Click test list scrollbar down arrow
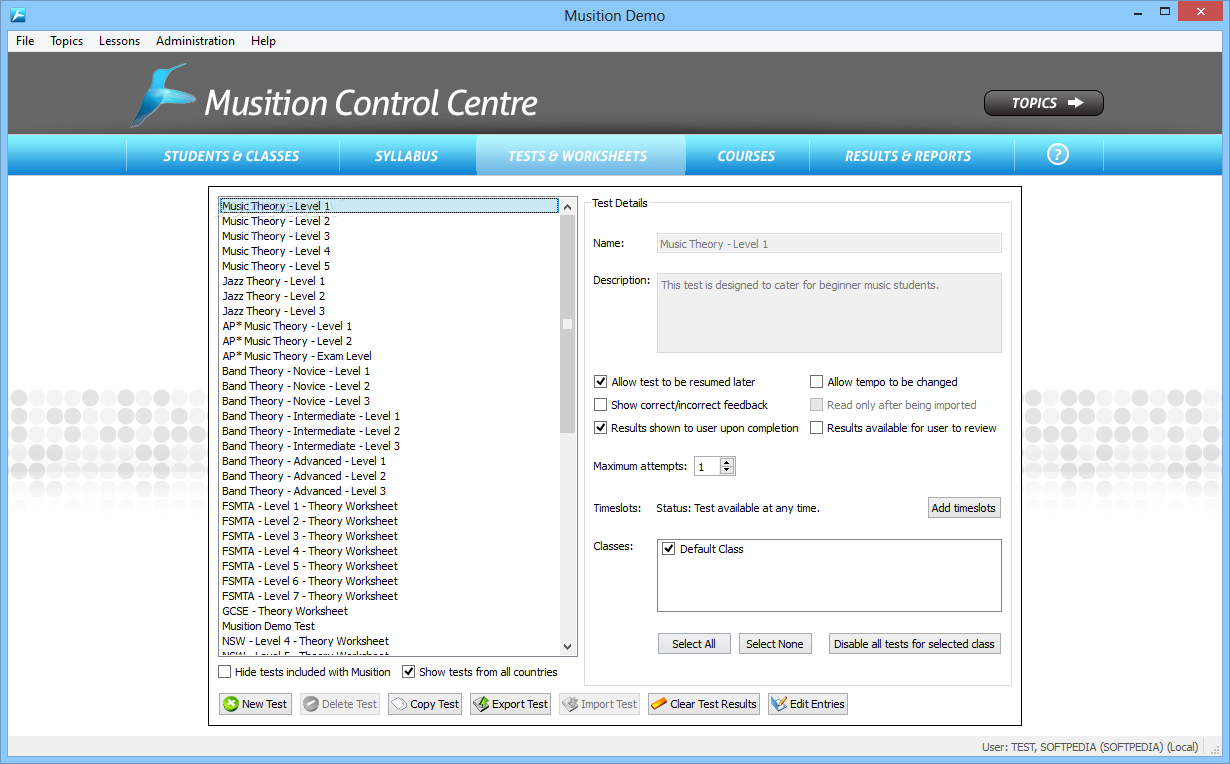1230x764 pixels. click(568, 647)
